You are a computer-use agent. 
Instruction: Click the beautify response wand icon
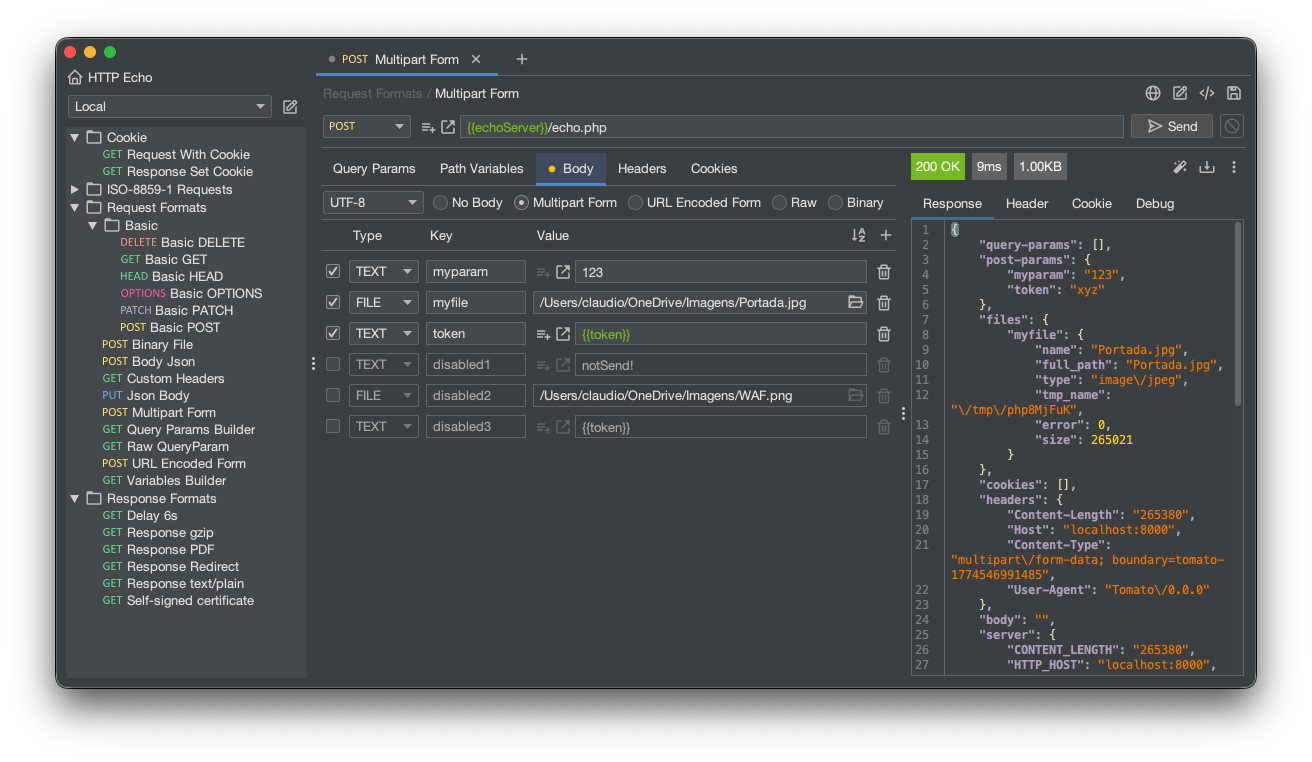click(1180, 167)
